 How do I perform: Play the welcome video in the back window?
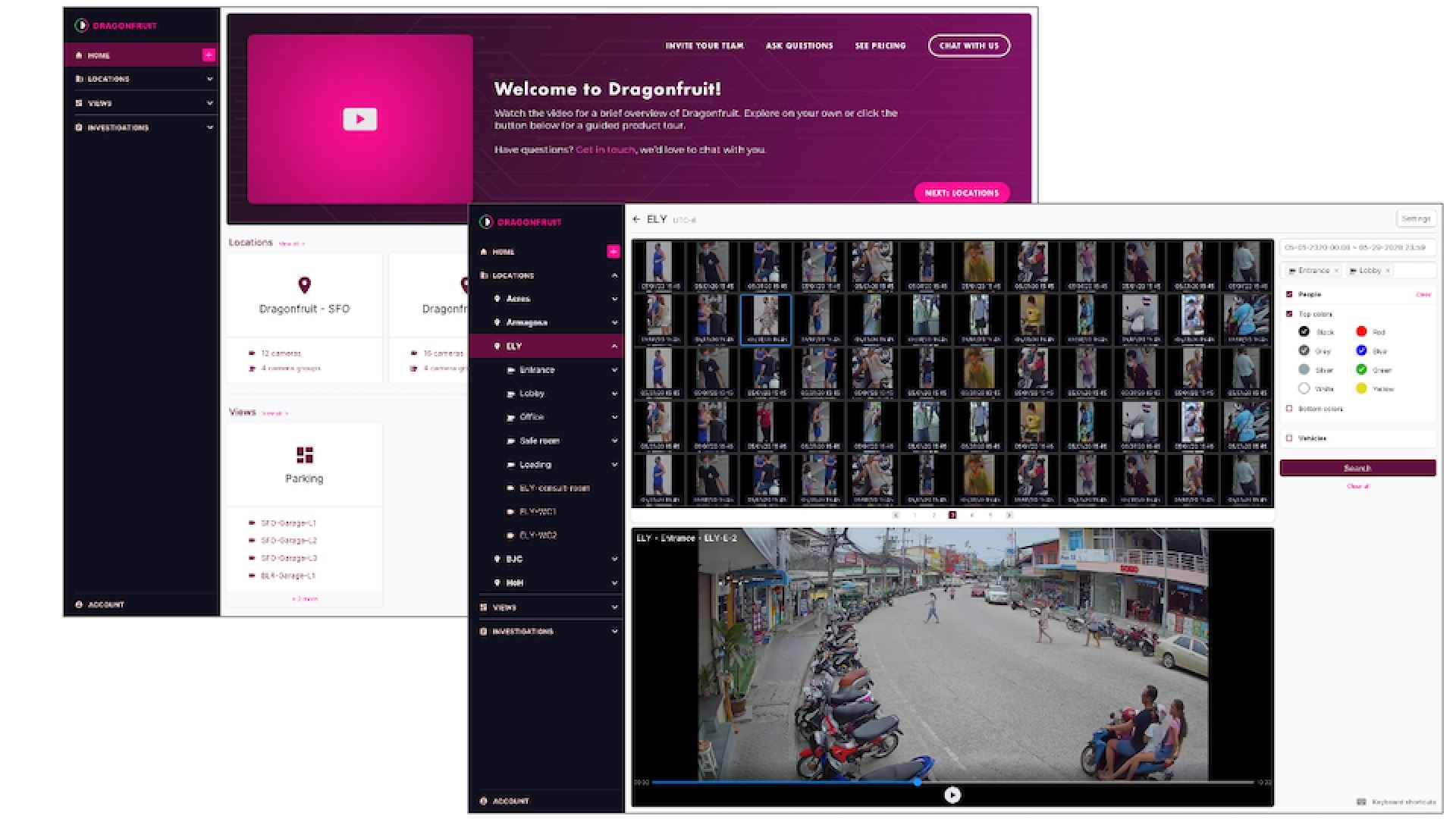360,119
